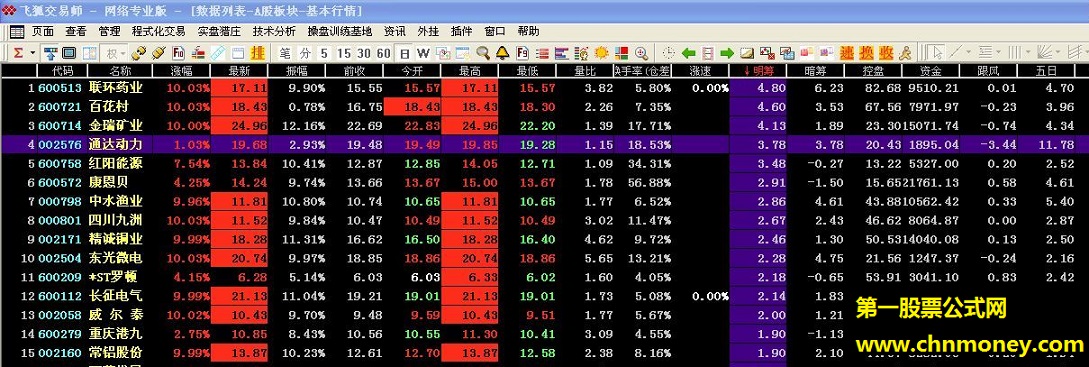
Task: Click the yellow bell alert icon
Action: [502, 53]
